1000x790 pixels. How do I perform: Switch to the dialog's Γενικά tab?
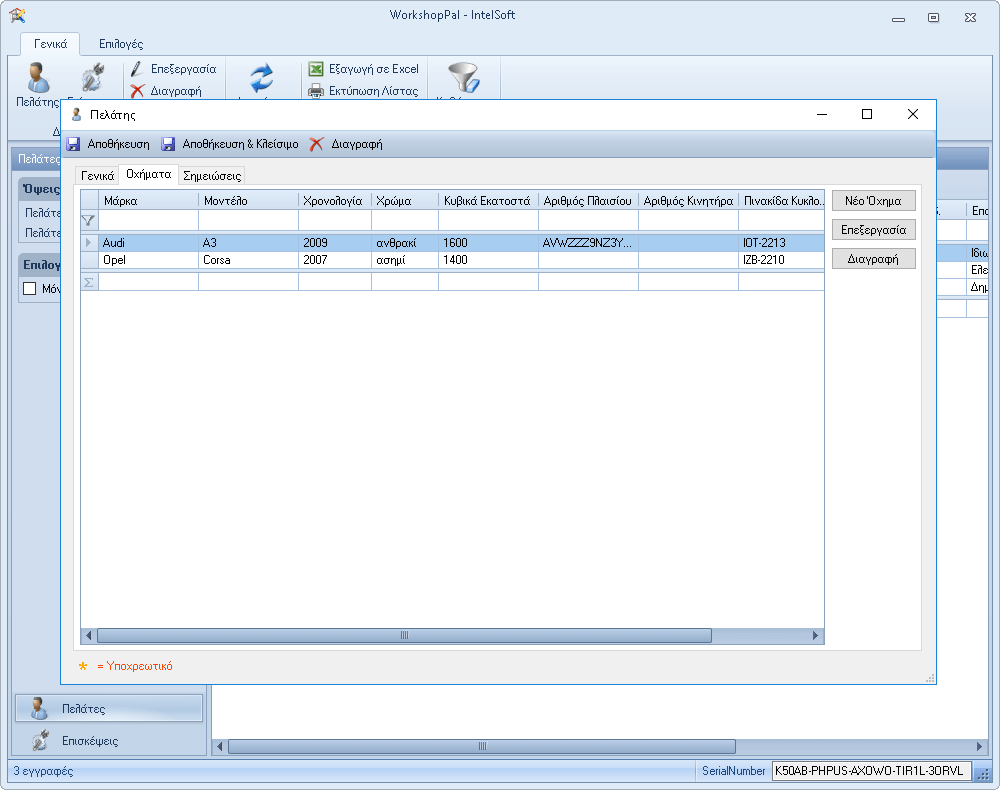coord(98,175)
